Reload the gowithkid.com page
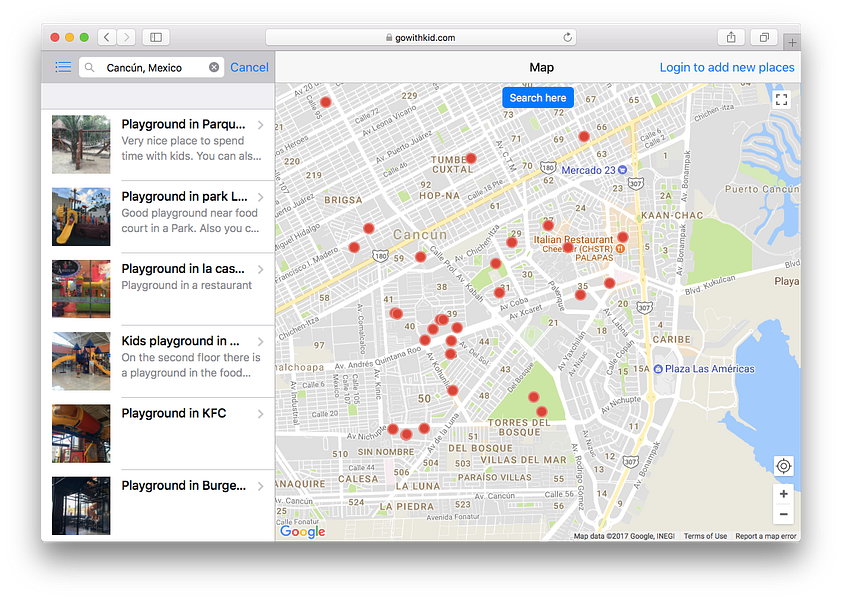Viewport: 842px width, 600px height. pos(567,37)
